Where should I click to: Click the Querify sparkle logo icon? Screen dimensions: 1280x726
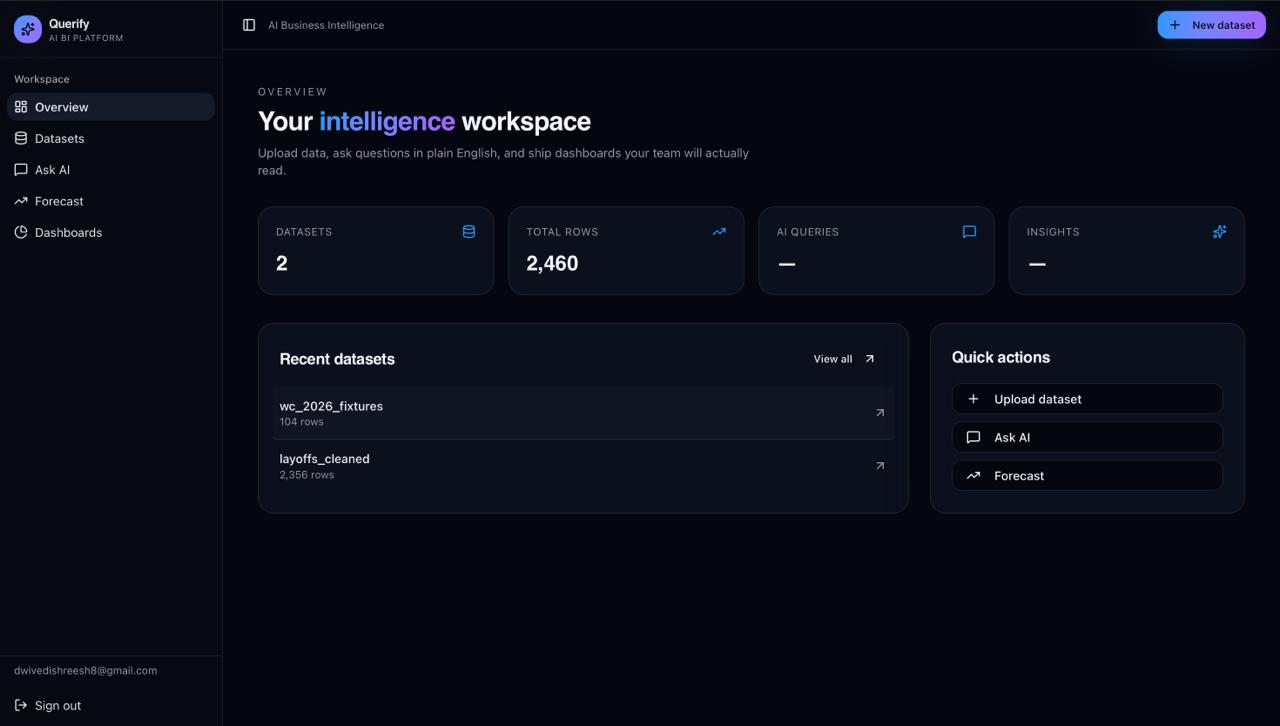(x=28, y=29)
